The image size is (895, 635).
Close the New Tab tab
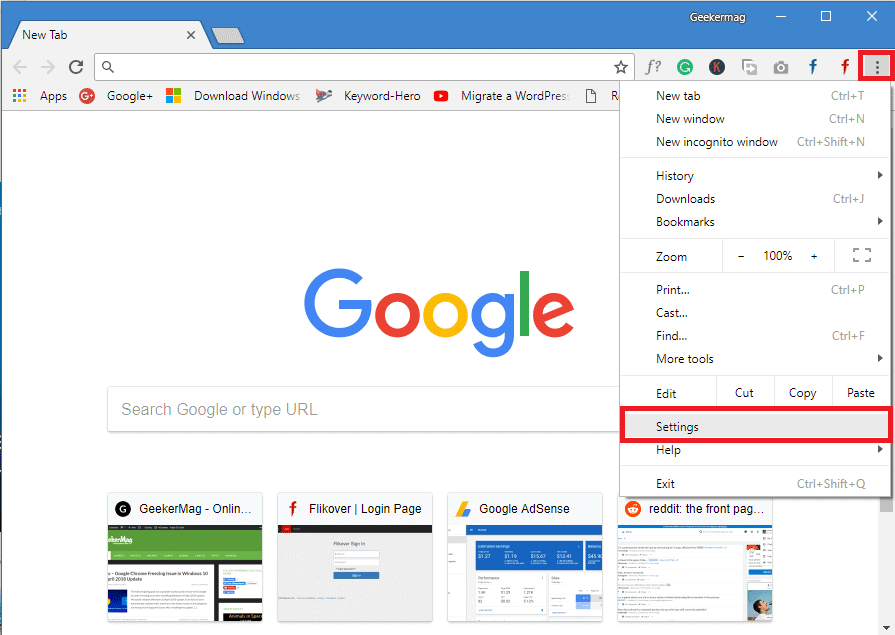tap(191, 35)
